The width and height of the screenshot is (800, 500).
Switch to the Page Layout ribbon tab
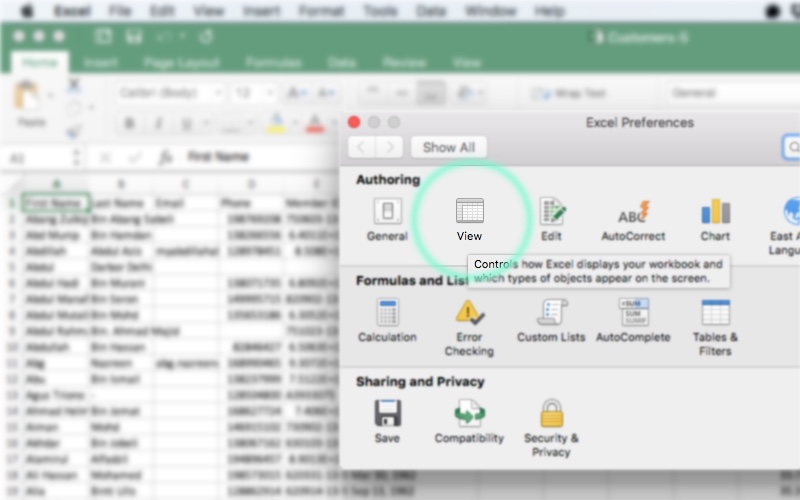[x=182, y=63]
